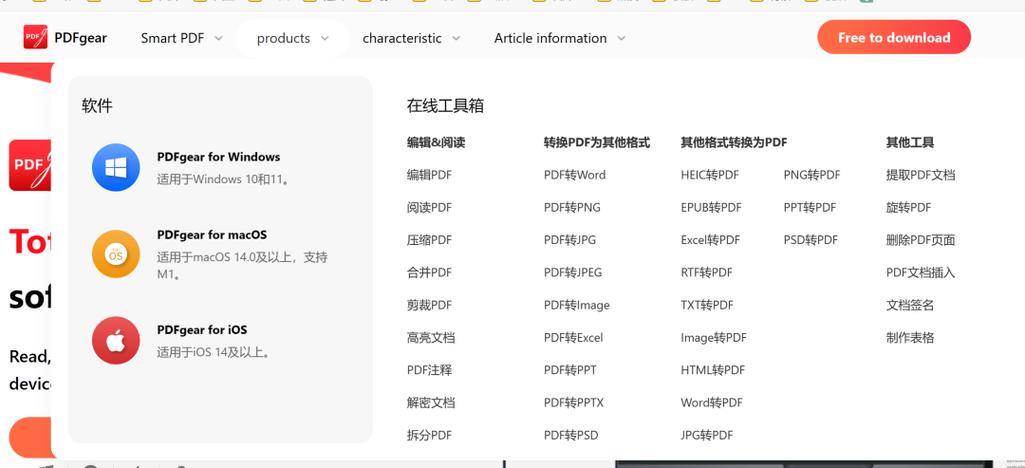1025x468 pixels.
Task: Open HEIC转PDF converter
Action: (x=710, y=175)
